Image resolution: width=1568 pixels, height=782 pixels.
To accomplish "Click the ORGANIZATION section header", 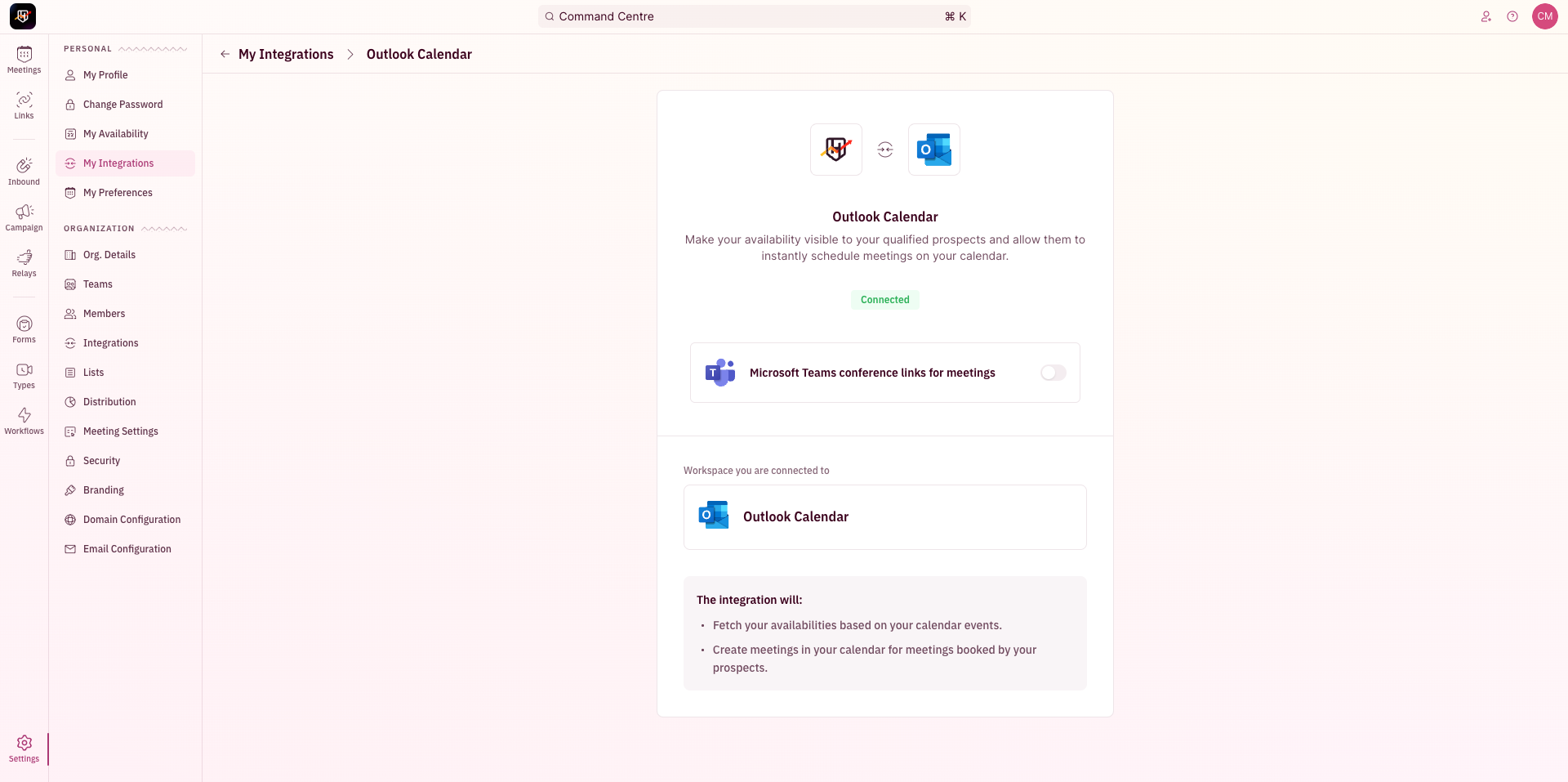I will coord(99,229).
